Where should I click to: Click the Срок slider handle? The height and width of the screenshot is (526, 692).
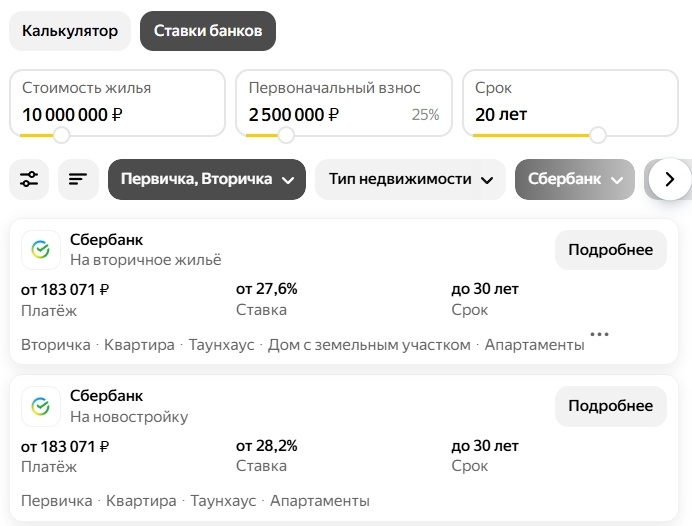(598, 135)
